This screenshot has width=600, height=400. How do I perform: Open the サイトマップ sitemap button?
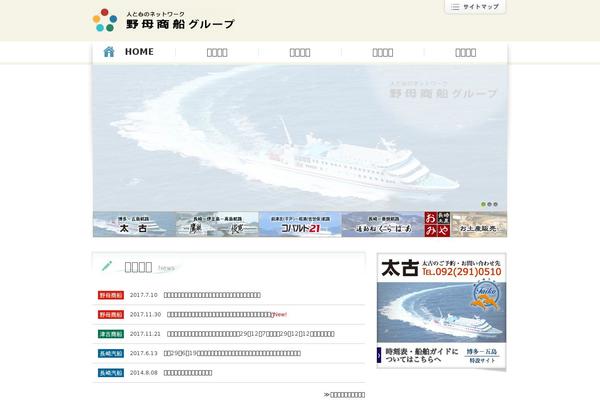click(475, 7)
